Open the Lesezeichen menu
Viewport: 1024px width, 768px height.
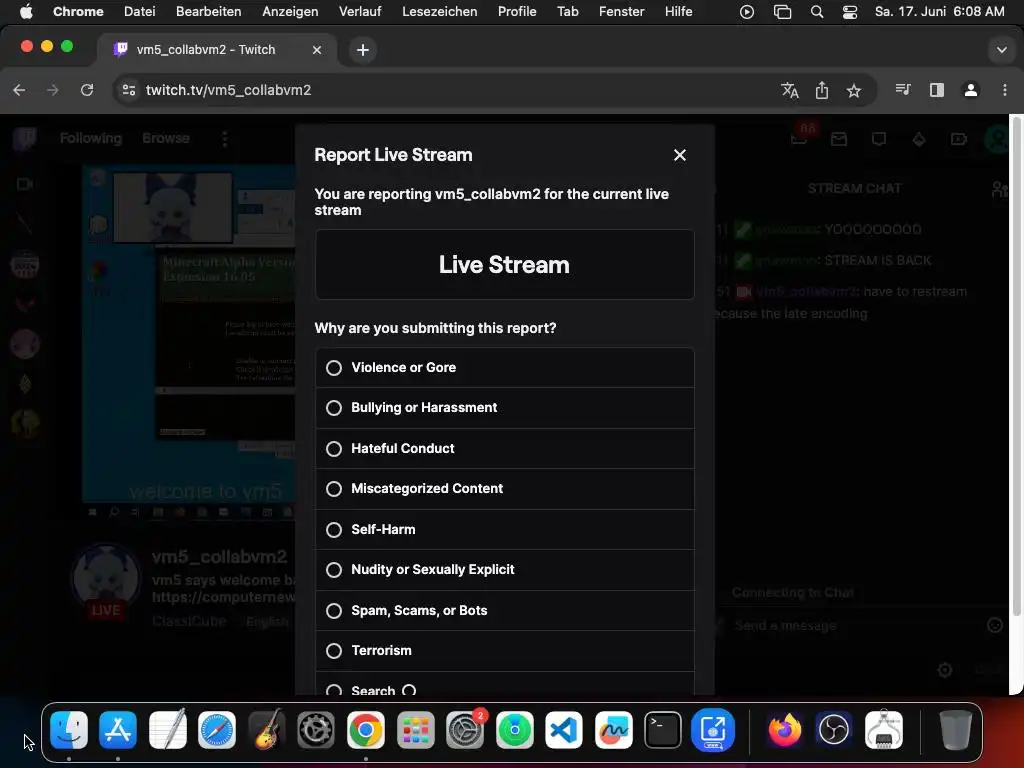pos(440,12)
